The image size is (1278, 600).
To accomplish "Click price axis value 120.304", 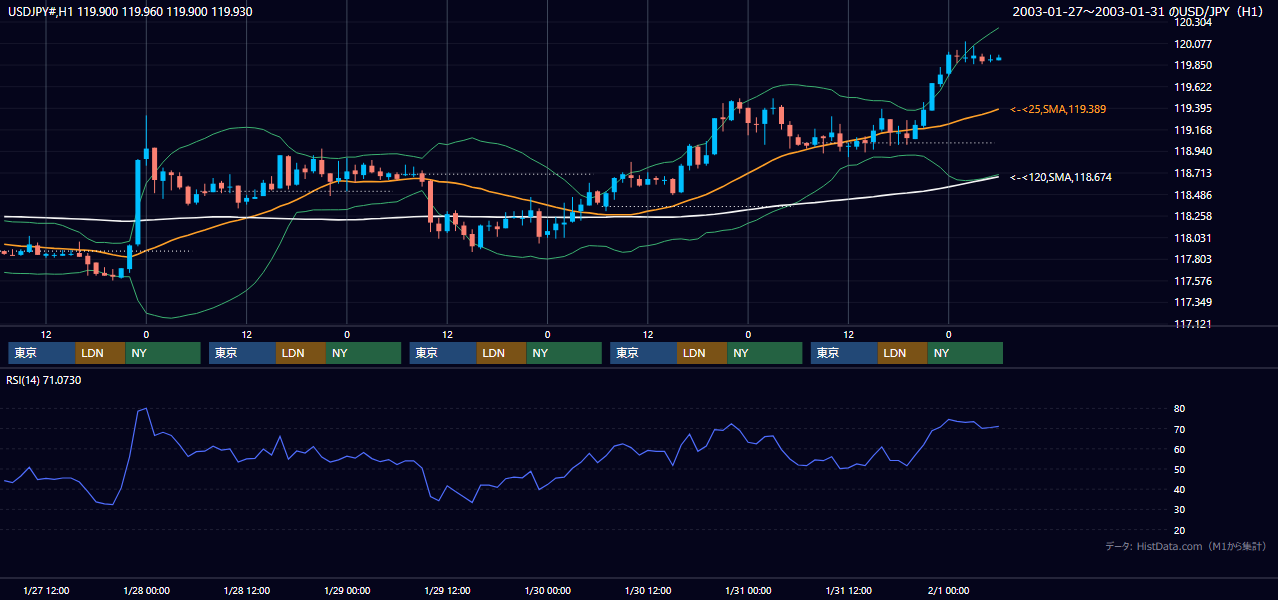I will [x=1195, y=22].
